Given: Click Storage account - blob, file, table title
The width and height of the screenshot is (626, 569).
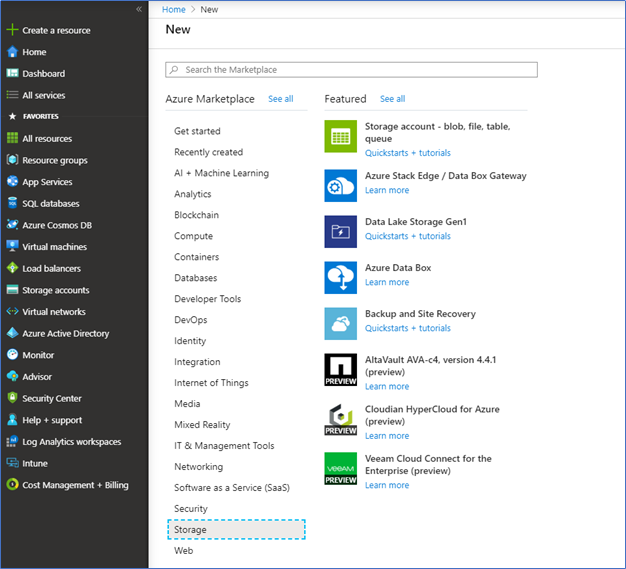Looking at the screenshot, I should (438, 132).
